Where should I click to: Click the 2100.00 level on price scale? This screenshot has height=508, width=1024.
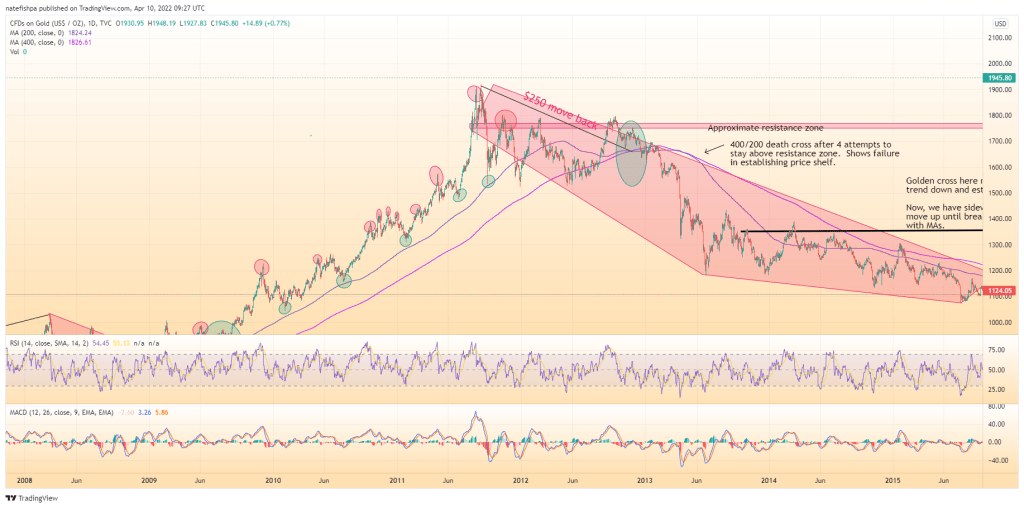tap(1000, 38)
